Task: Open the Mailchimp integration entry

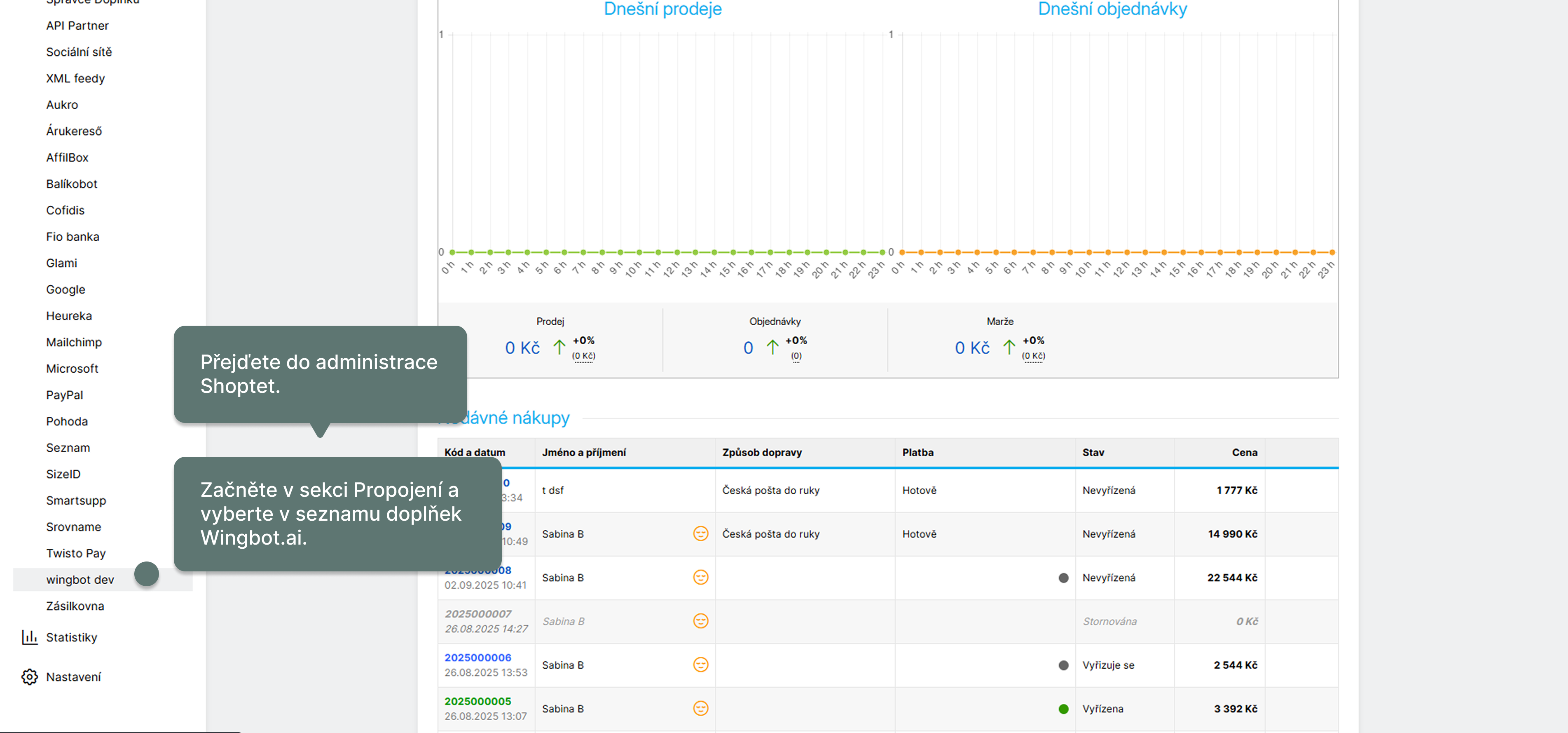Action: point(74,342)
